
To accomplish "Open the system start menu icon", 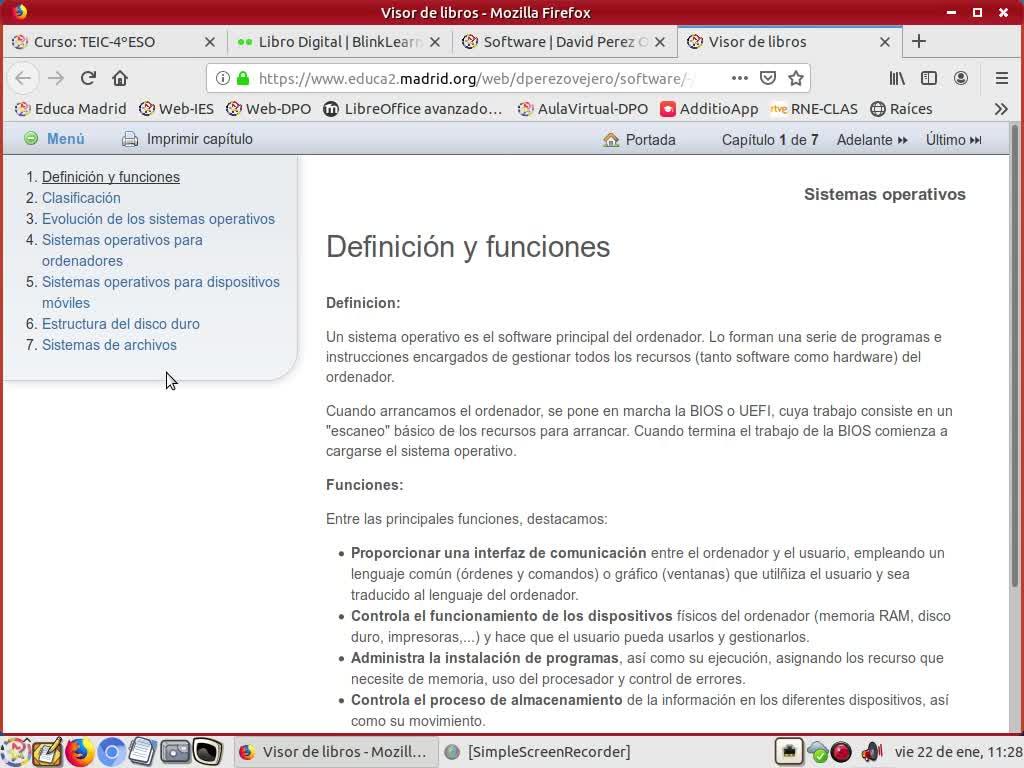I will pos(14,752).
